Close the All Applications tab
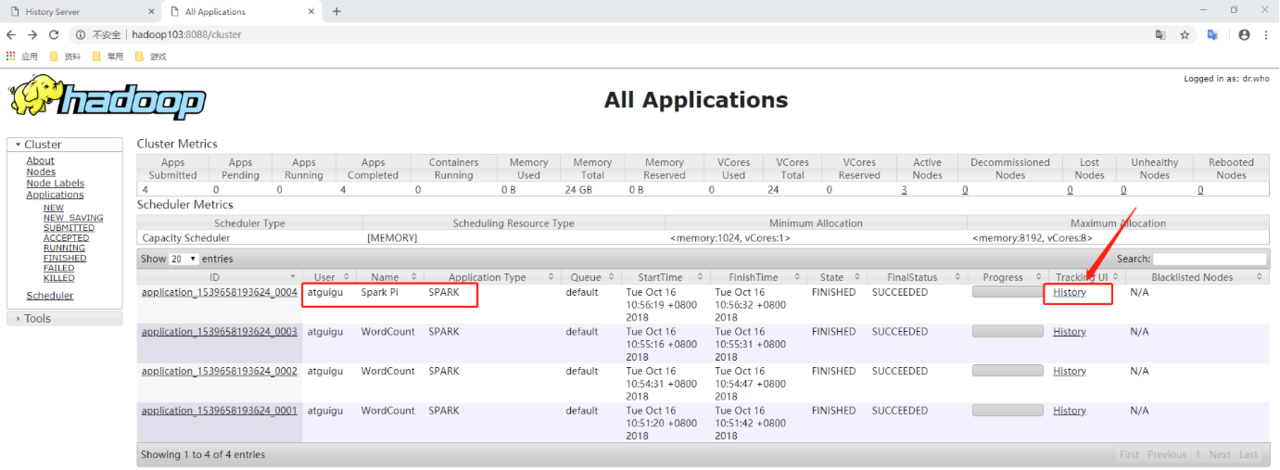The width and height of the screenshot is (1280, 470). 310,11
